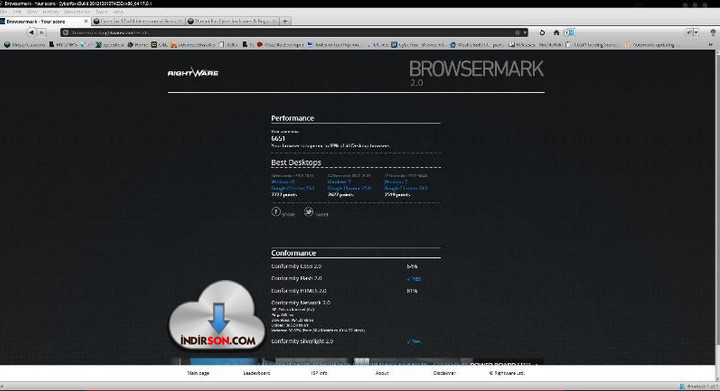720x391 pixels.
Task: Go forward with the browser forward arrow
Action: pos(42,33)
